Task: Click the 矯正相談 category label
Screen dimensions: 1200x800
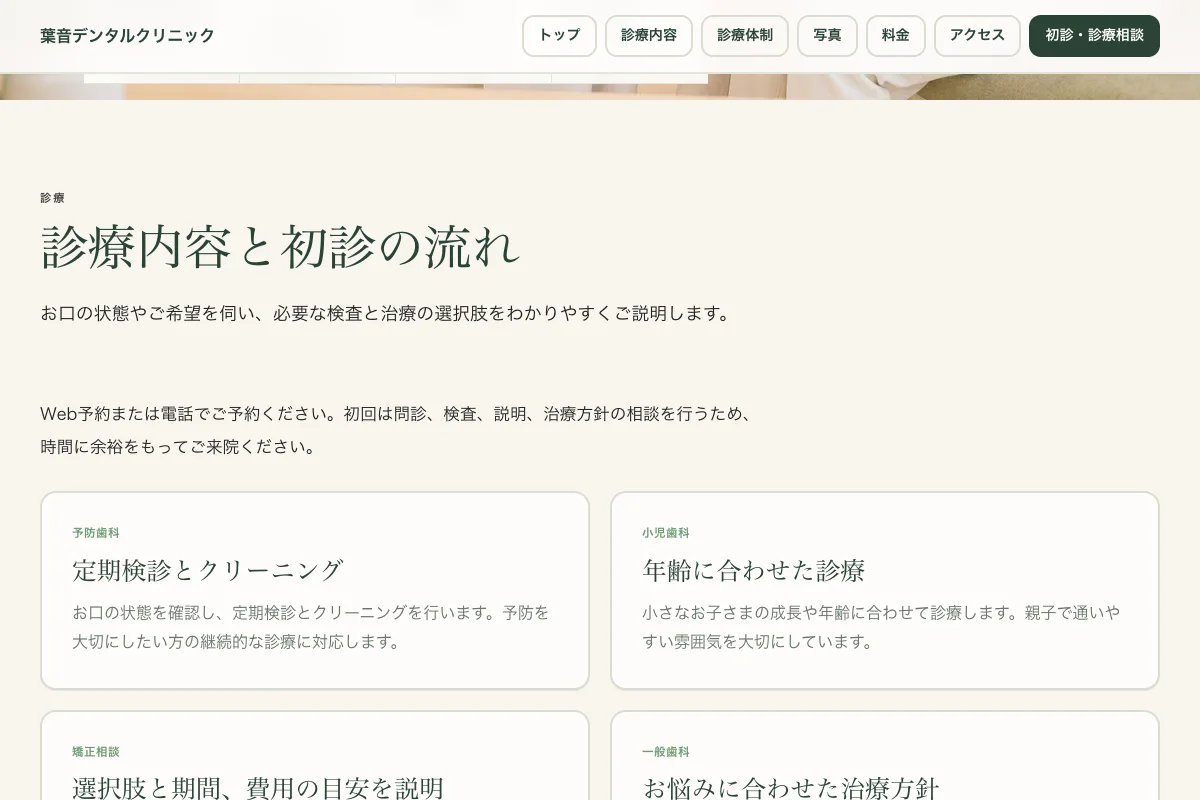Action: (96, 752)
